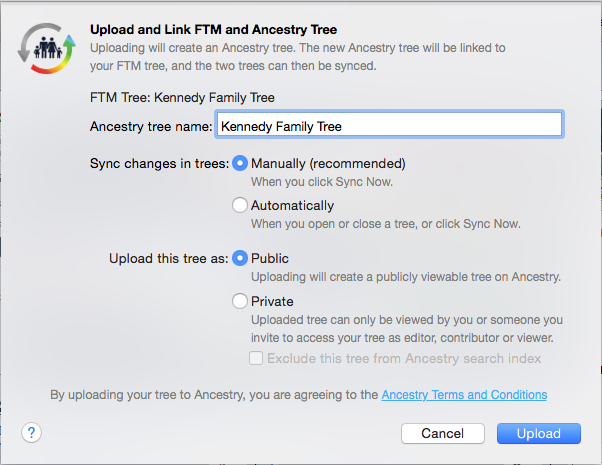
Task: Click the Cancel button
Action: [443, 434]
